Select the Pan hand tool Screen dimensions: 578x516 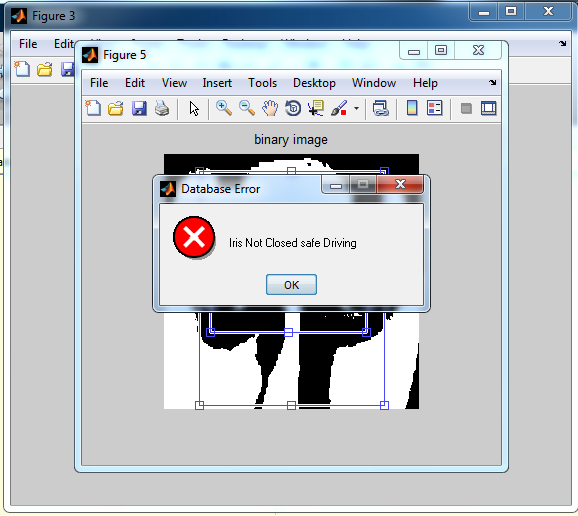pyautogui.click(x=270, y=109)
